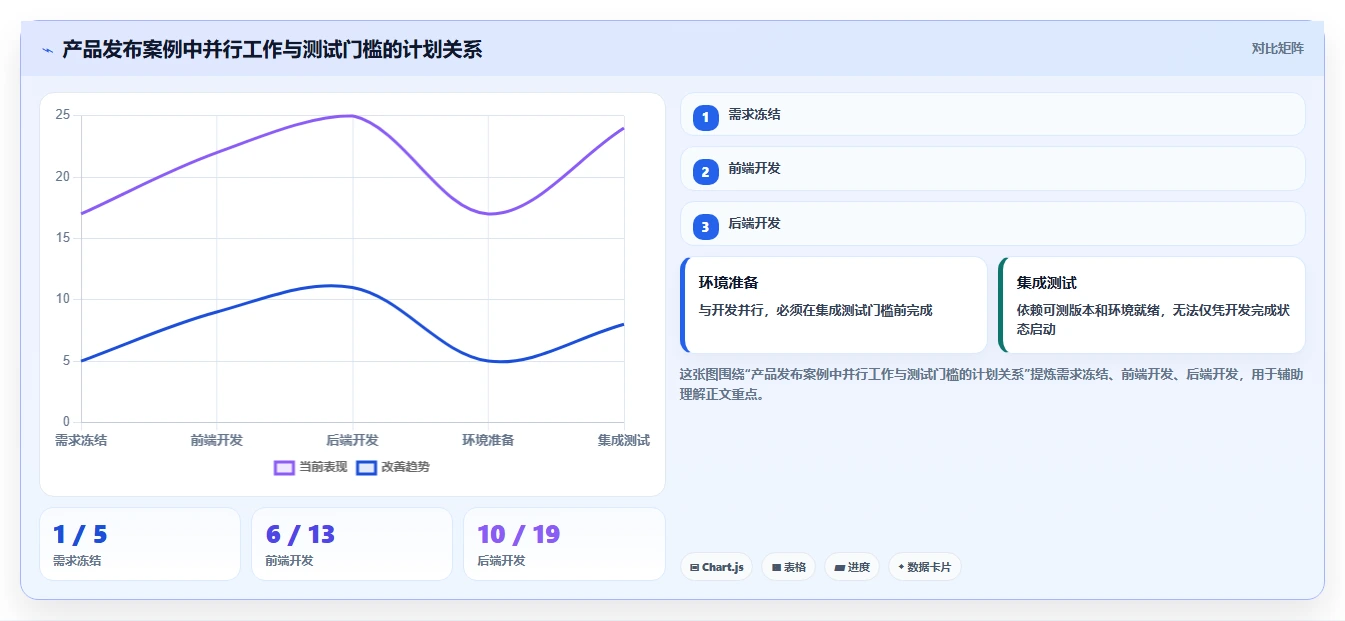Screen dimensions: 1345x621
Task: Click the 环境准备 x-axis label on the chart
Action: [488, 440]
